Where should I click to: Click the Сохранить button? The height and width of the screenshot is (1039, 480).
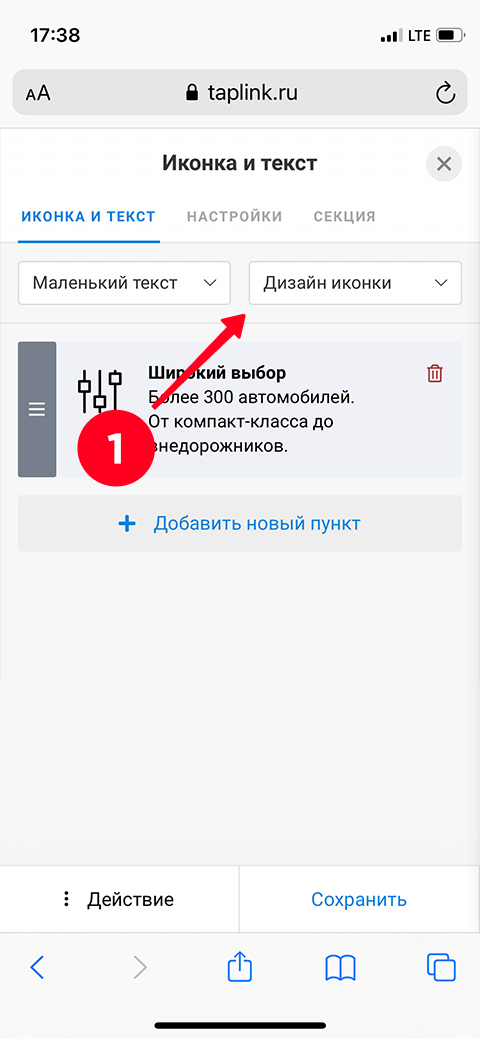359,899
